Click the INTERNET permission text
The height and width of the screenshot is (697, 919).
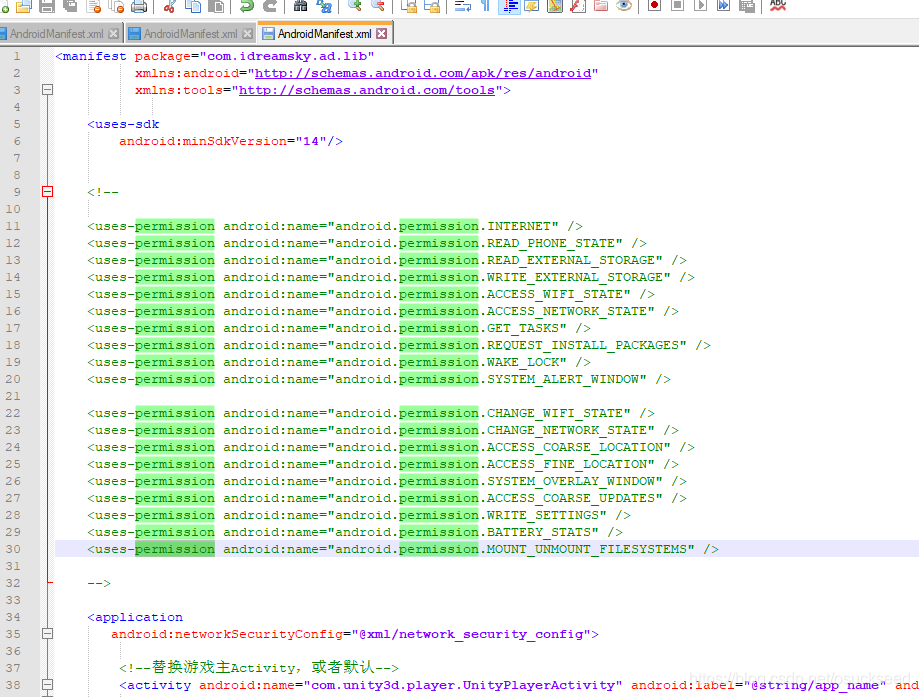coord(519,226)
